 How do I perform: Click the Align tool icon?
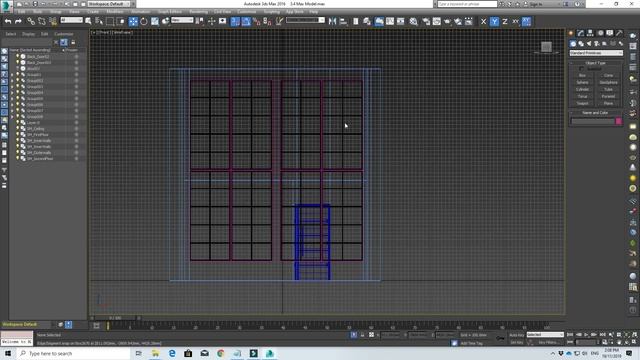tap(343, 21)
